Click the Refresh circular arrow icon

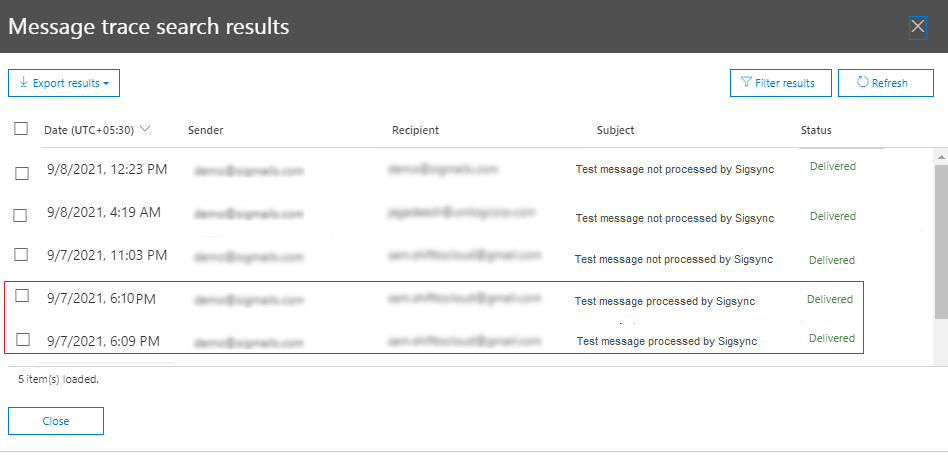862,83
